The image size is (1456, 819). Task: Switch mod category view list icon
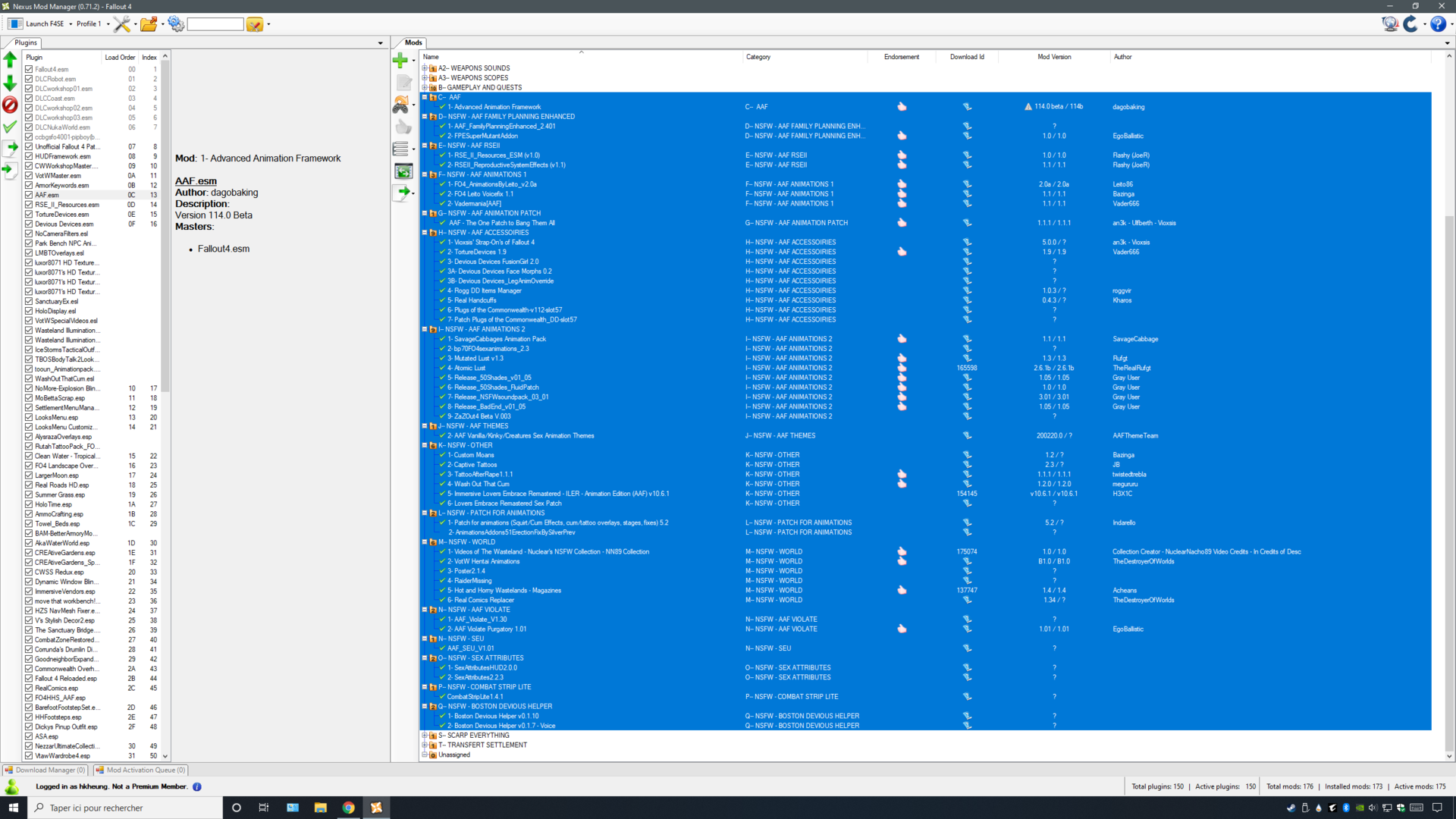point(401,149)
